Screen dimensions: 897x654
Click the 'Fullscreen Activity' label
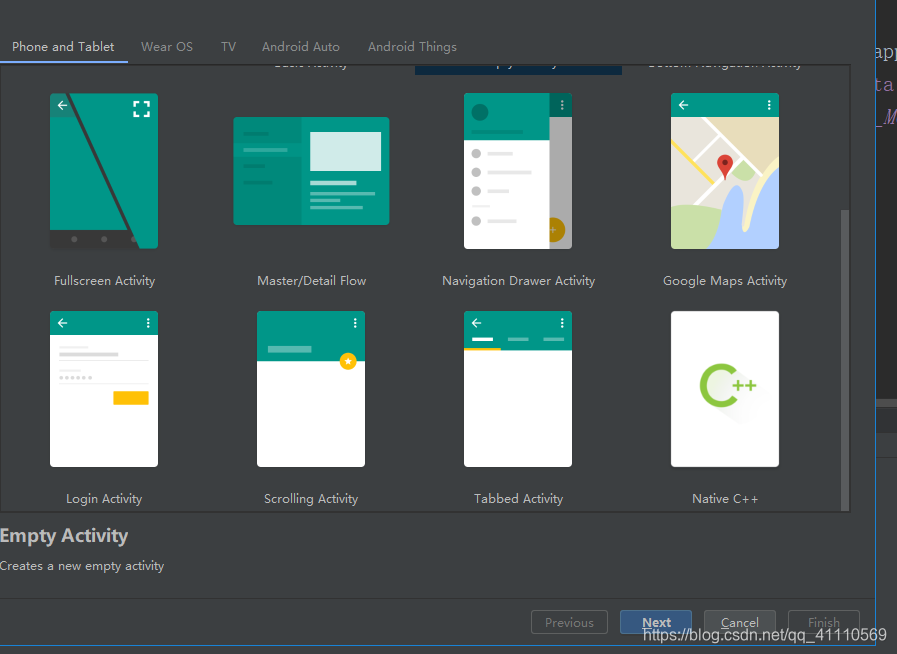click(x=104, y=281)
